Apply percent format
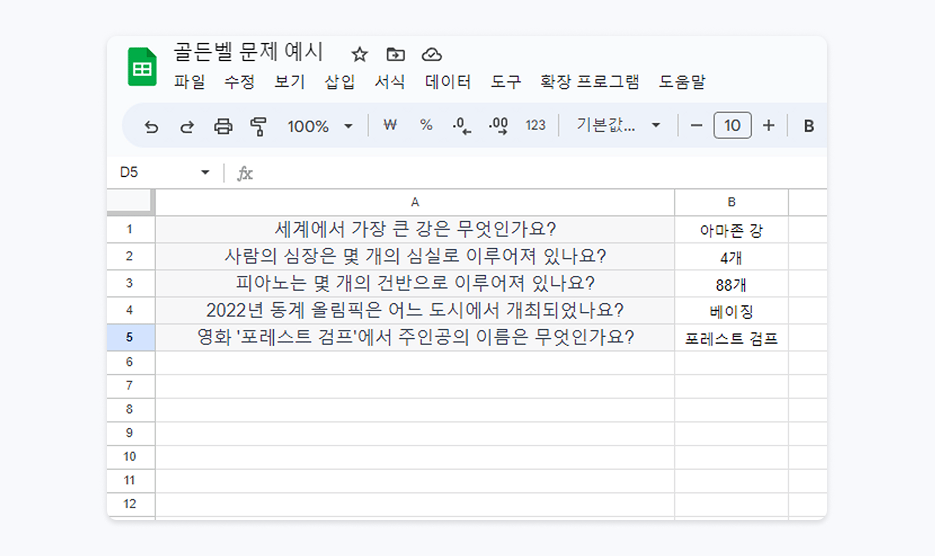Image resolution: width=935 pixels, height=556 pixels. (426, 125)
